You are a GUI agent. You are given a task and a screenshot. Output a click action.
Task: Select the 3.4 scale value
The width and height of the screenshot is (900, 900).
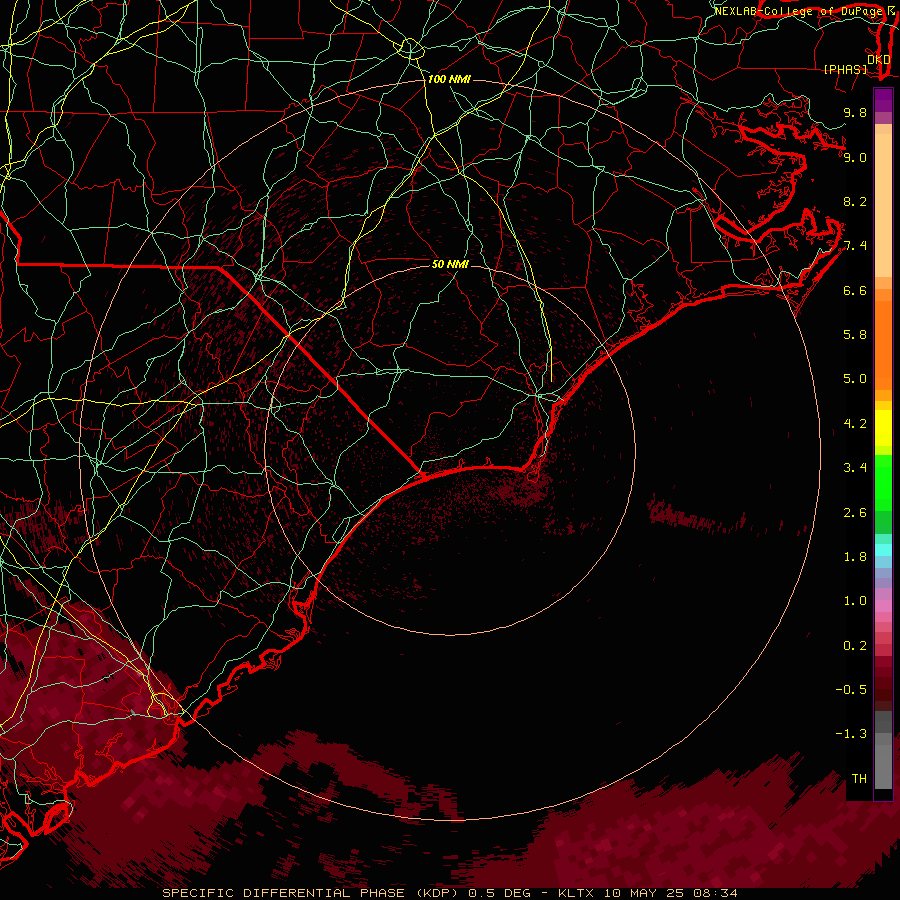[855, 468]
